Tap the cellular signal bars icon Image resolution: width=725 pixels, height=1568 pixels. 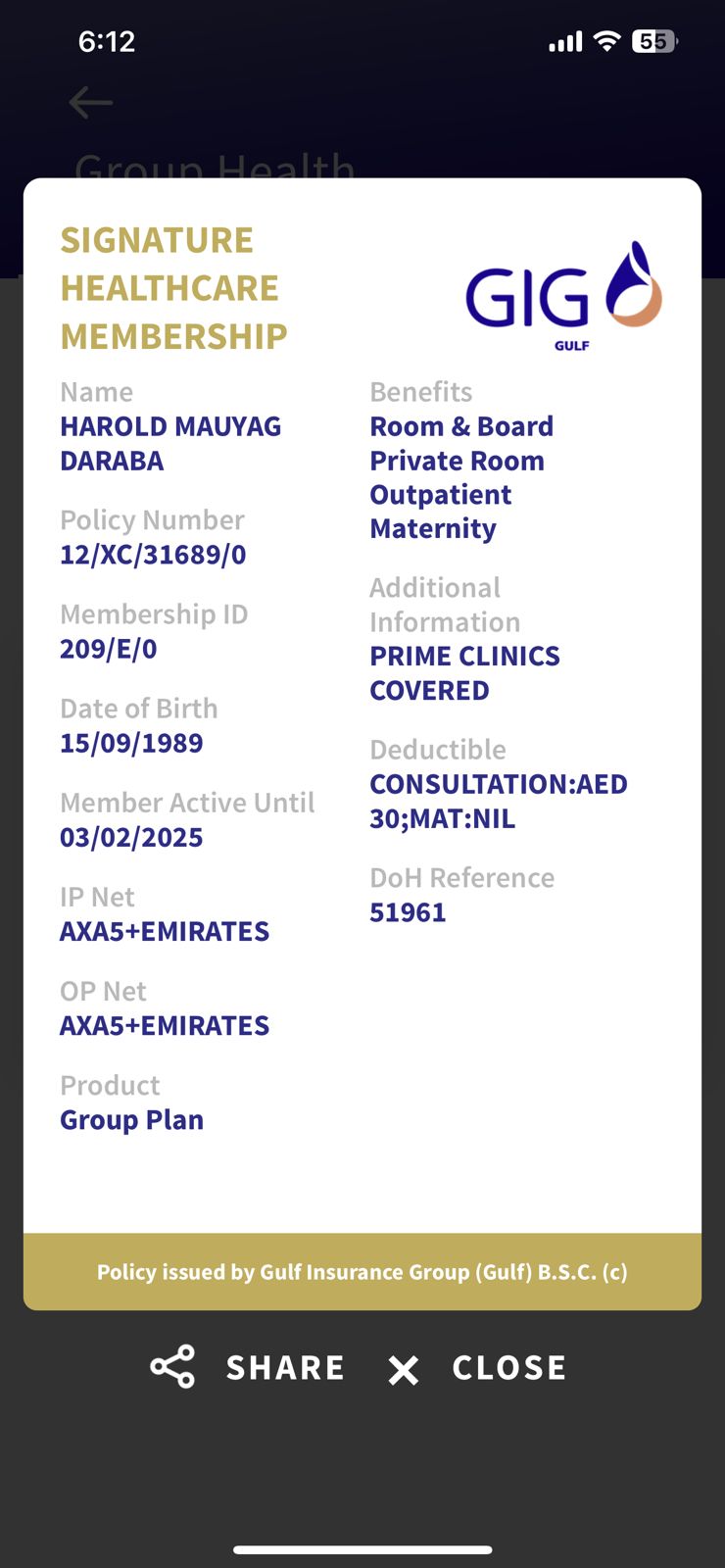[x=565, y=42]
